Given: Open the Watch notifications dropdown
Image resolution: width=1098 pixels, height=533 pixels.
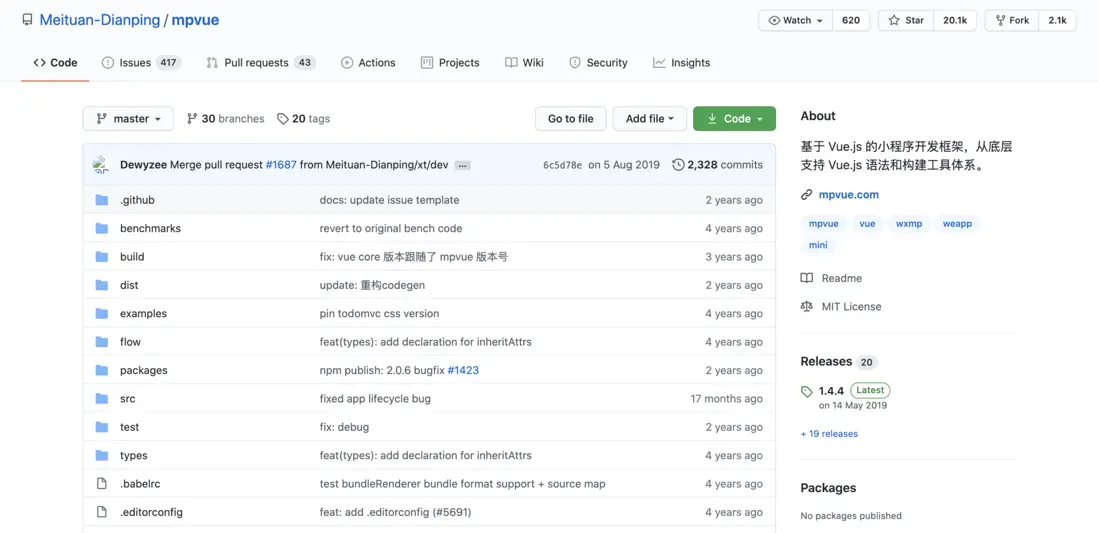Looking at the screenshot, I should point(795,20).
